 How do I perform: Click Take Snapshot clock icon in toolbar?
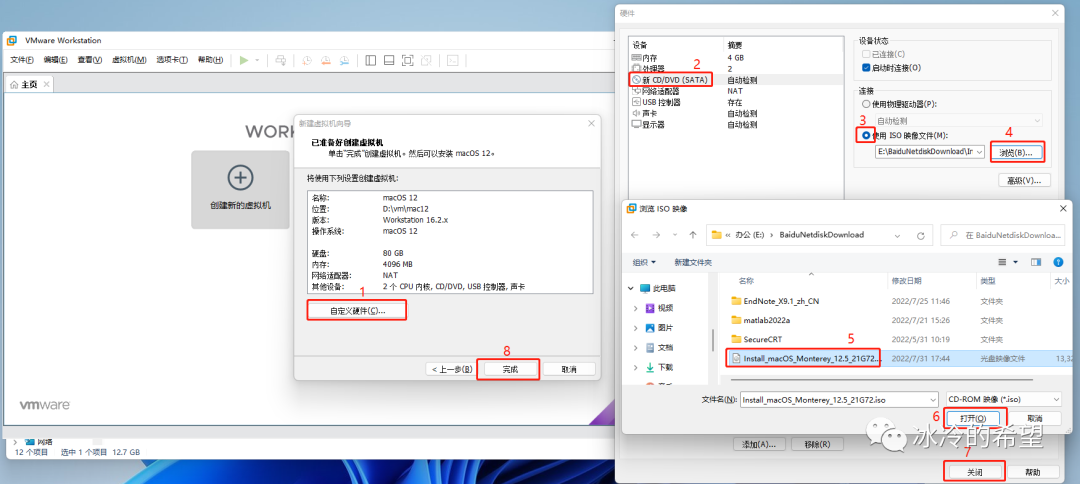point(307,60)
